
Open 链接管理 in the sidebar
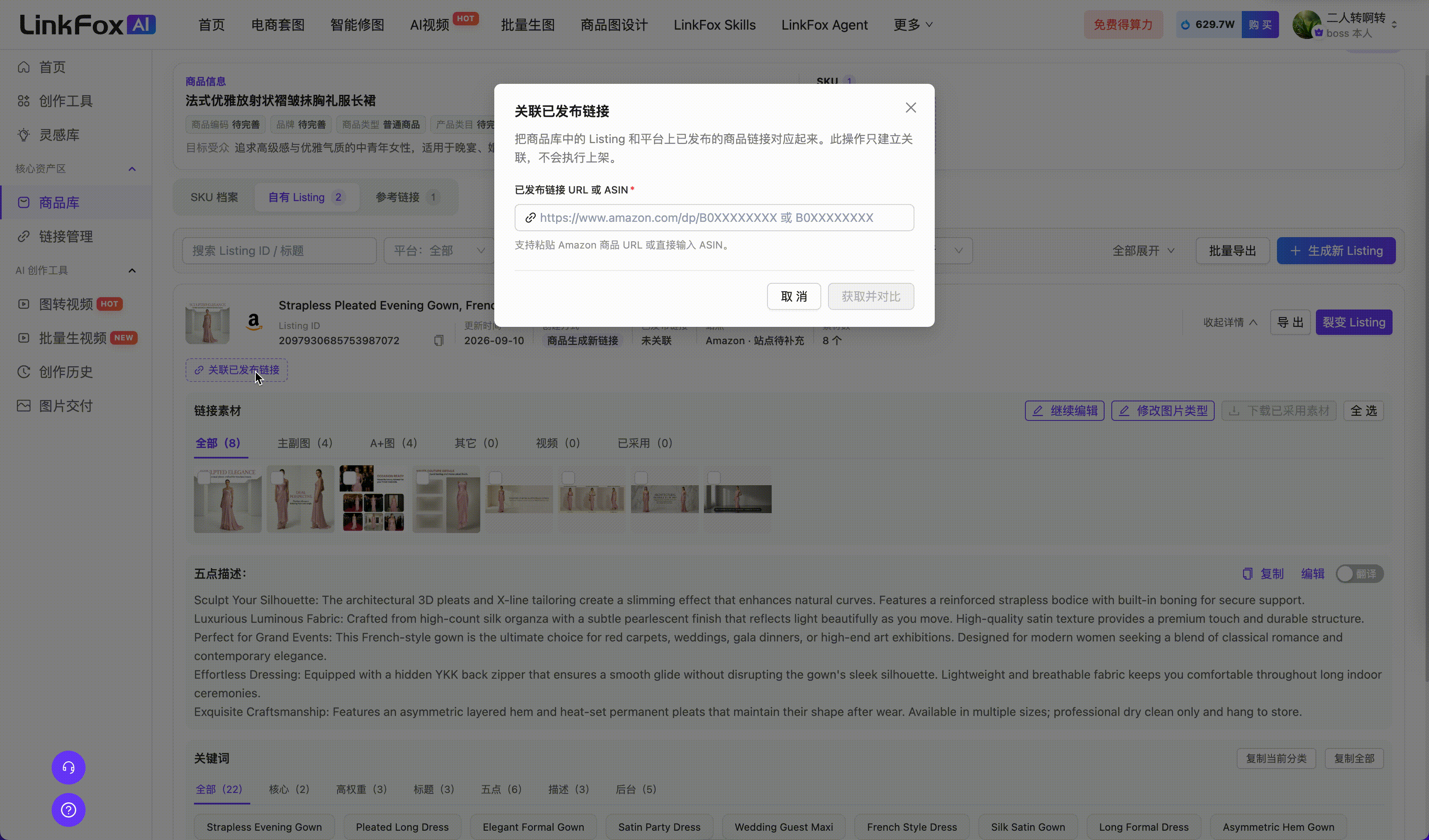65,236
